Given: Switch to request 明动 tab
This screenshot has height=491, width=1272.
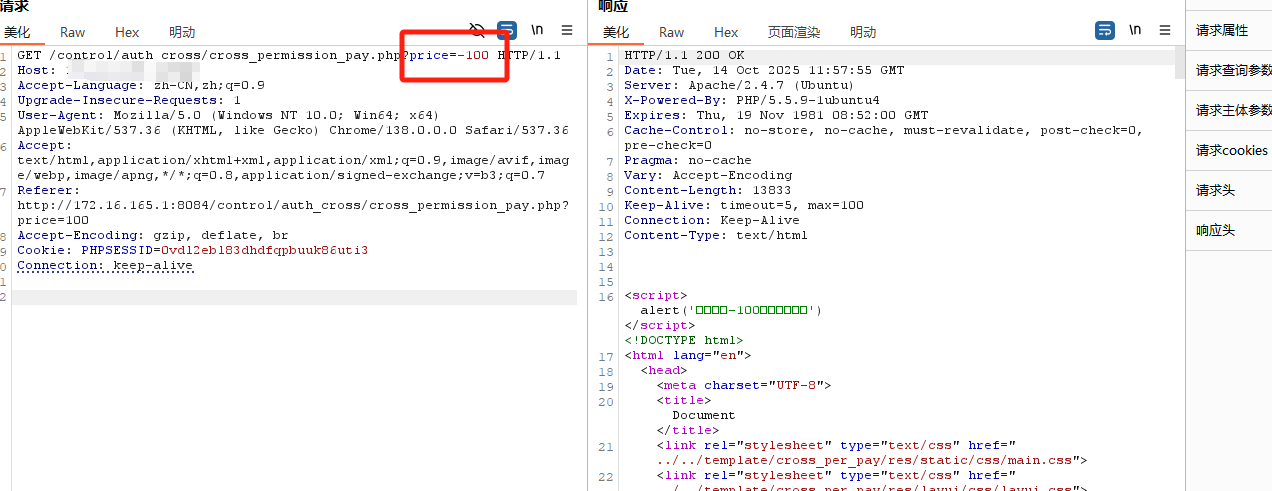Looking at the screenshot, I should [182, 32].
